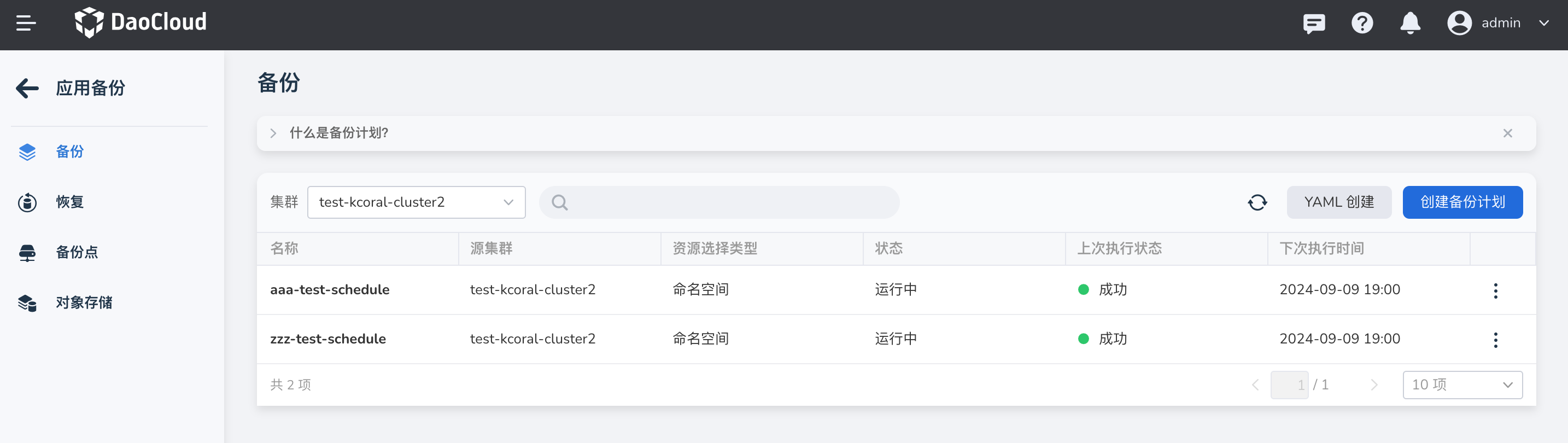The image size is (1568, 443).
Task: Go back to 应用备份 via back arrow
Action: pyautogui.click(x=27, y=88)
